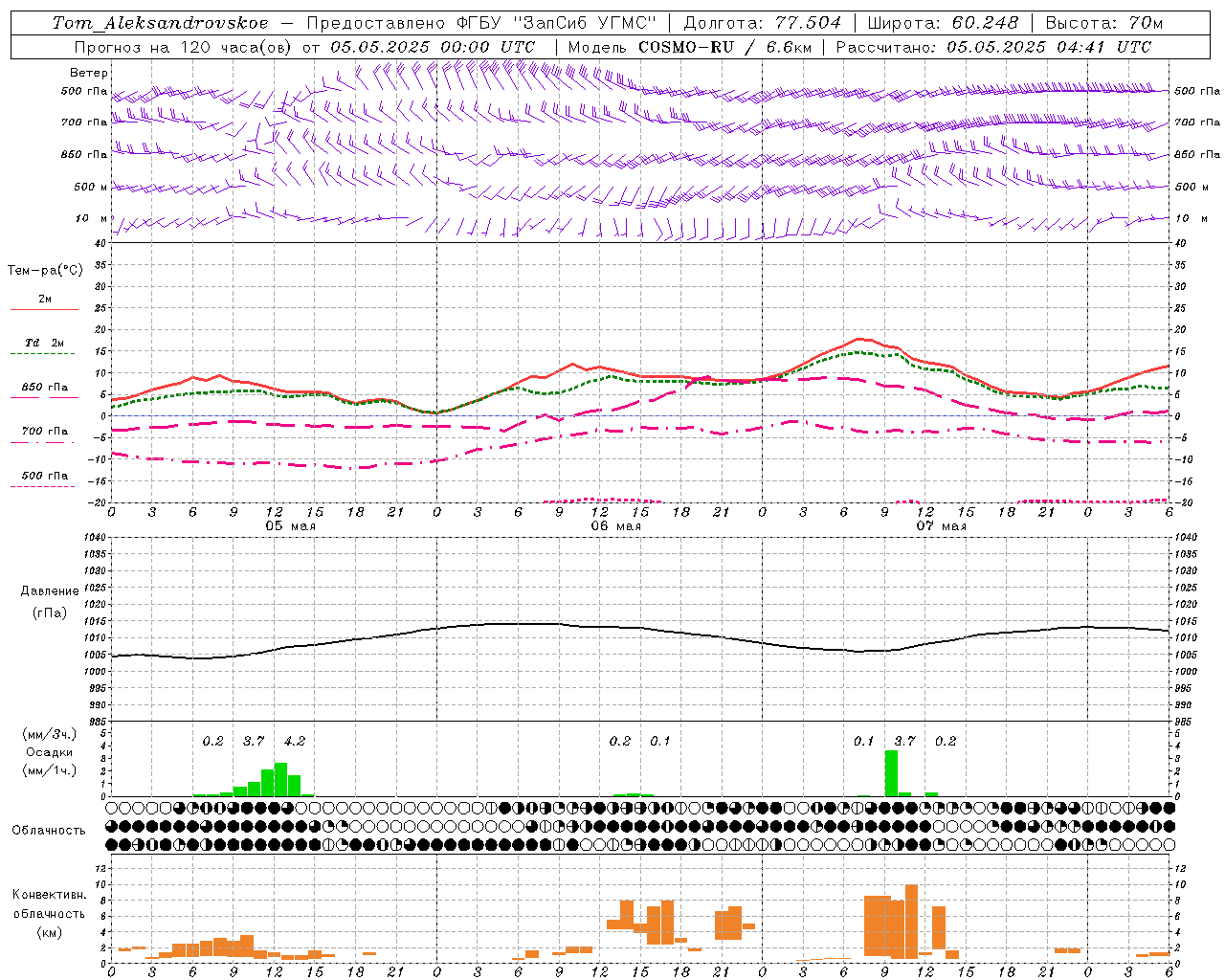Select the longitude value Долгота: 77.504

763,23
